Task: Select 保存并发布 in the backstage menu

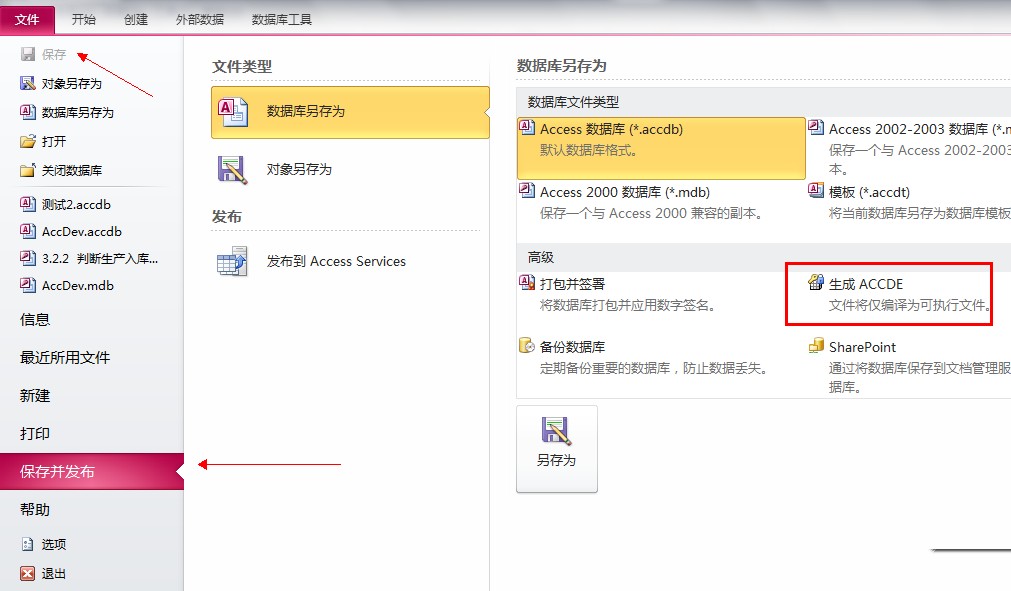Action: [92, 472]
